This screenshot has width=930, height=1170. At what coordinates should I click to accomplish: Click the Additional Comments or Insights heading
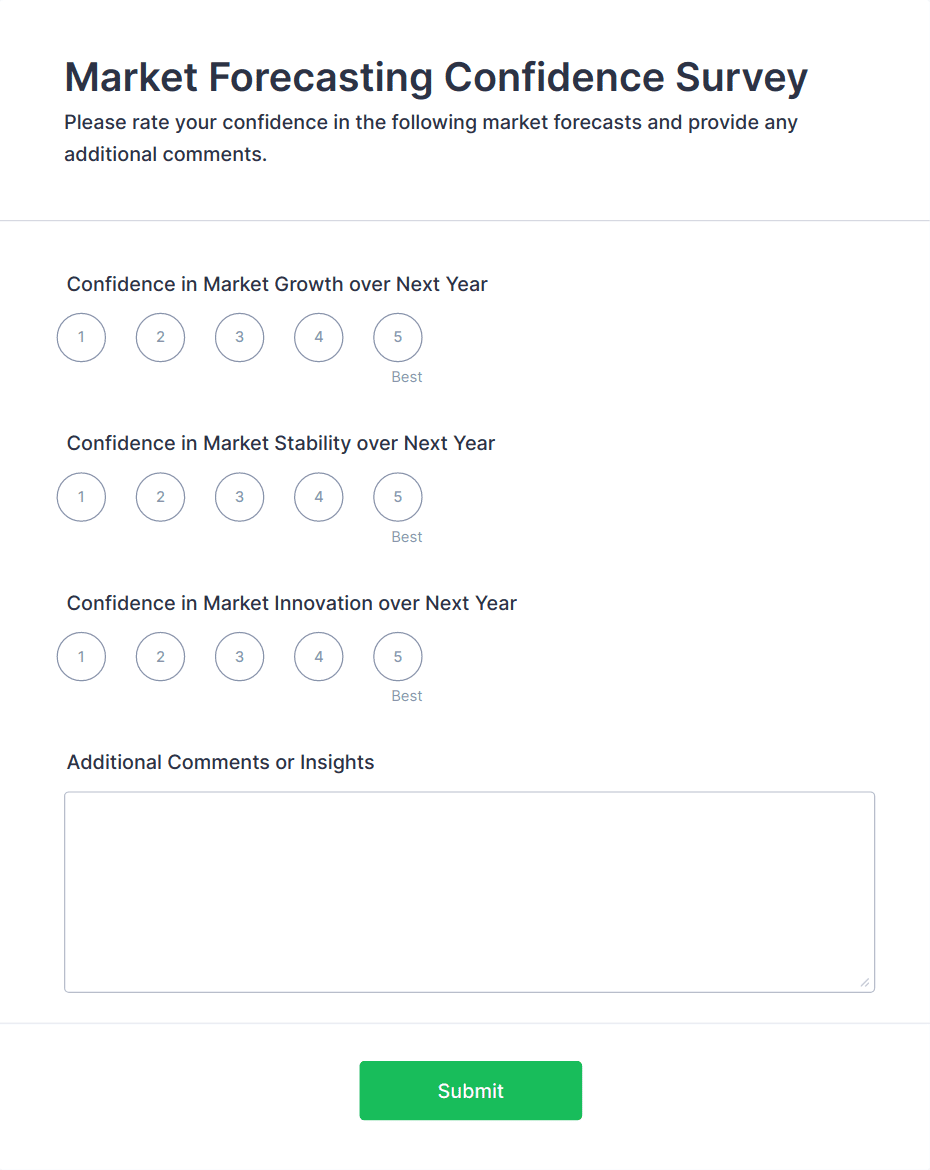(x=220, y=762)
